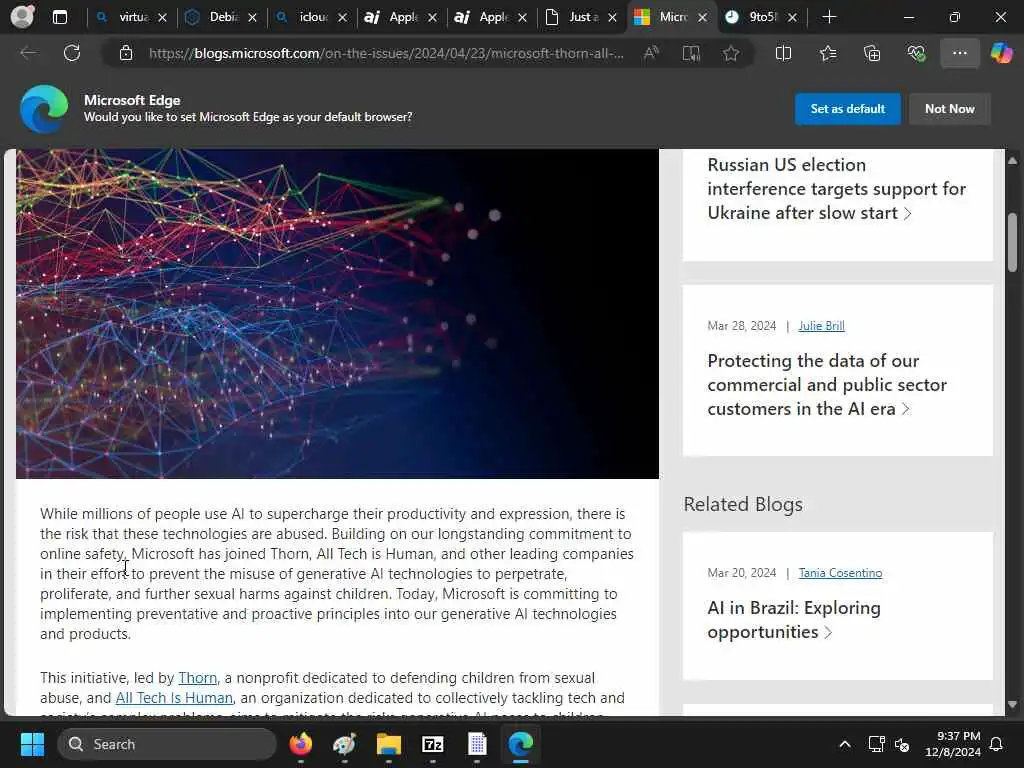Open 7-Zip from the taskbar
The image size is (1024, 768).
click(x=432, y=744)
